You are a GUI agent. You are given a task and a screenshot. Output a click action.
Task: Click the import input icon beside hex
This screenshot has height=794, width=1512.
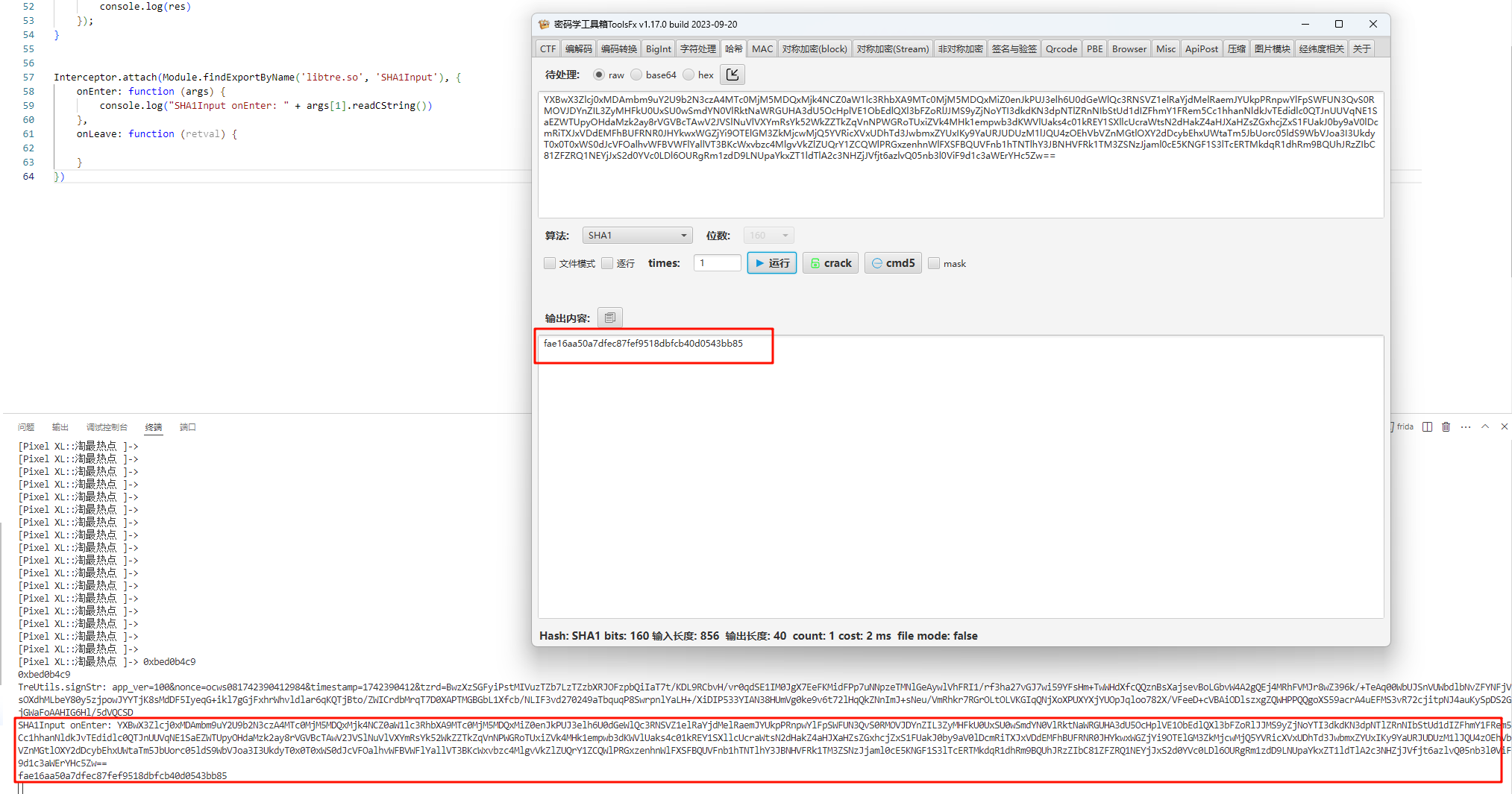733,75
